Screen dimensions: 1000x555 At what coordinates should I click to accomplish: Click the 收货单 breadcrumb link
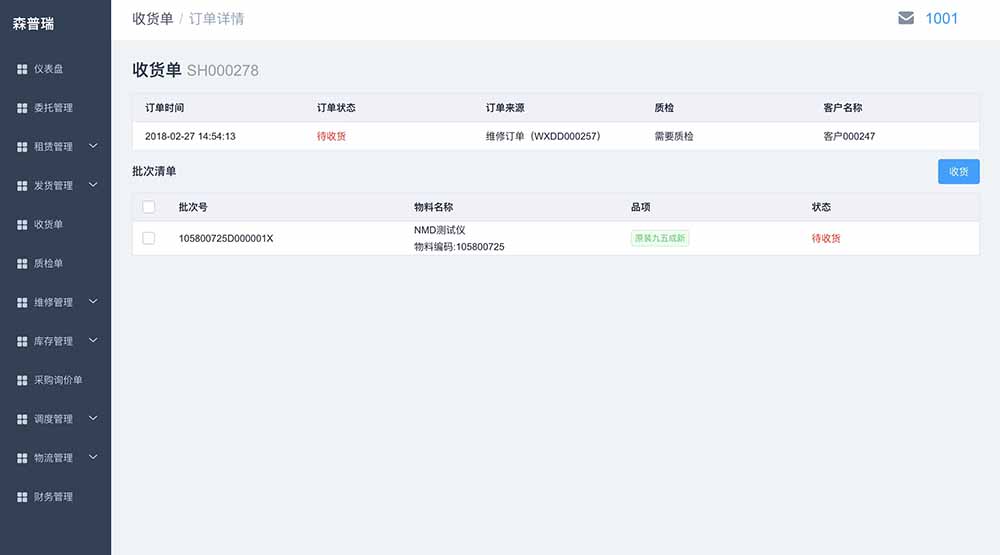pyautogui.click(x=152, y=18)
